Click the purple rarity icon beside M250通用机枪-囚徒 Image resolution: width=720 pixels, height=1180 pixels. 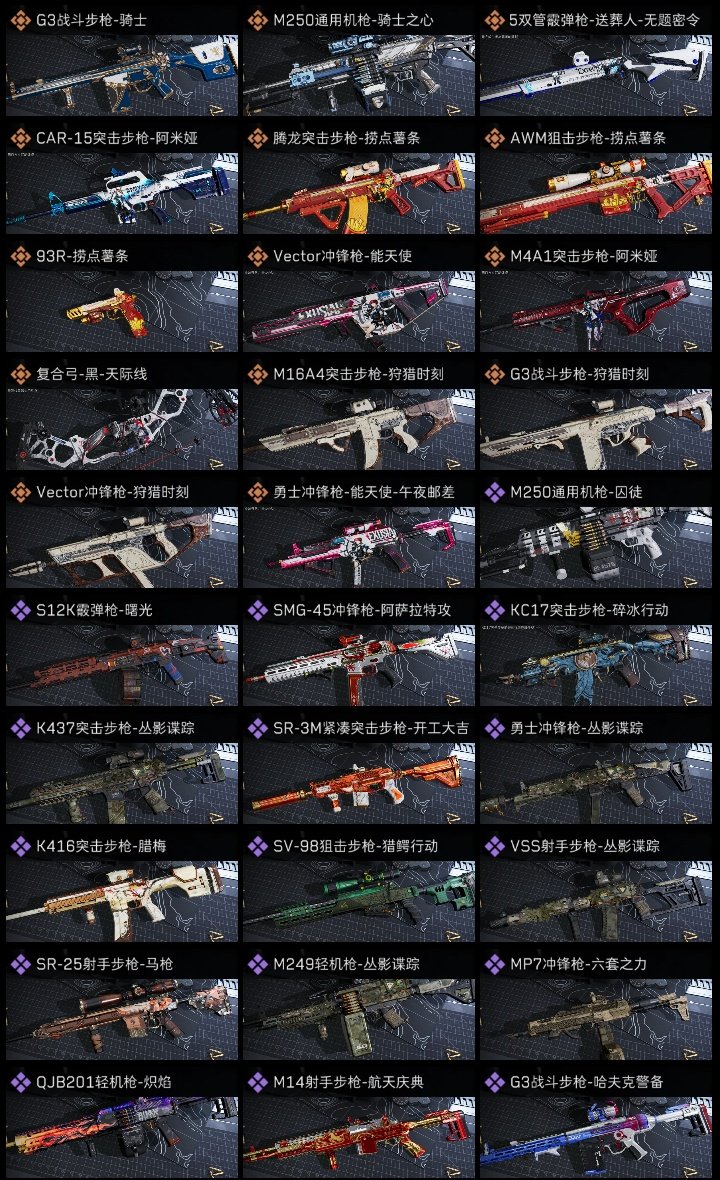pyautogui.click(x=494, y=492)
